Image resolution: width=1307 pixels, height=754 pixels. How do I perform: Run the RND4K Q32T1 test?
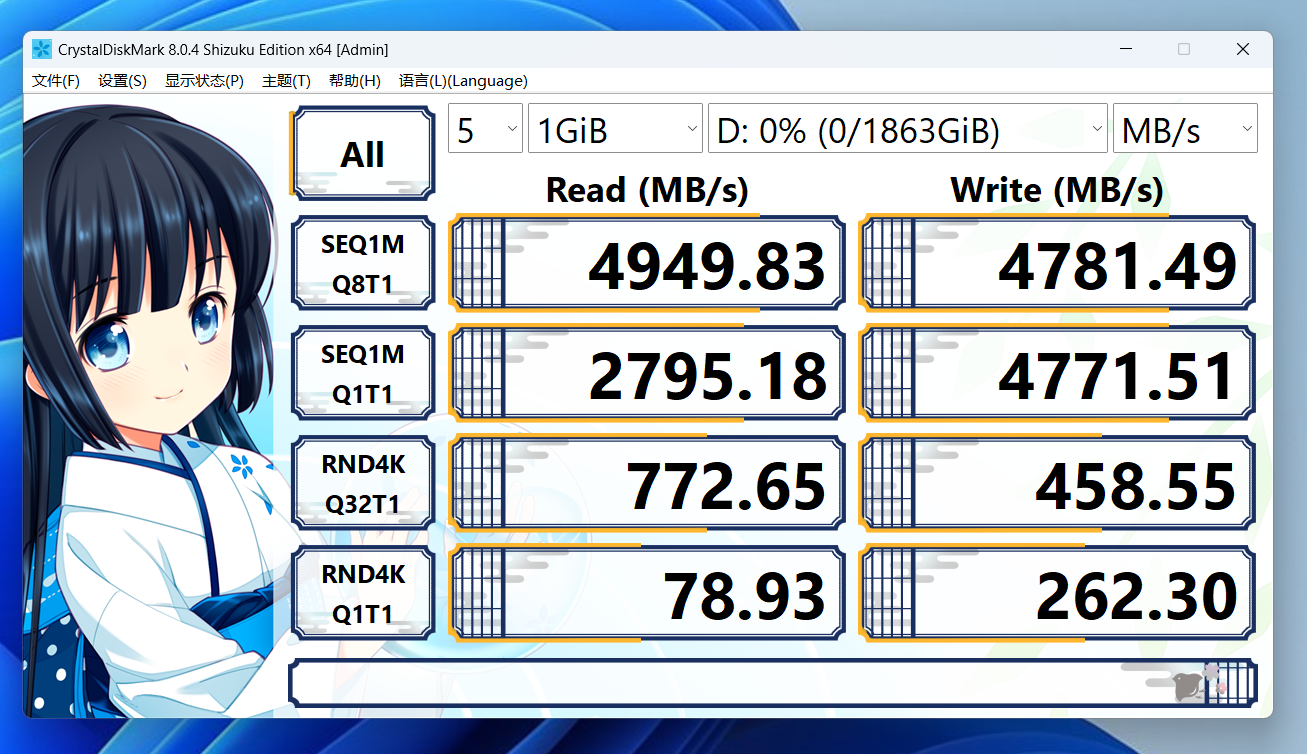pos(363,484)
